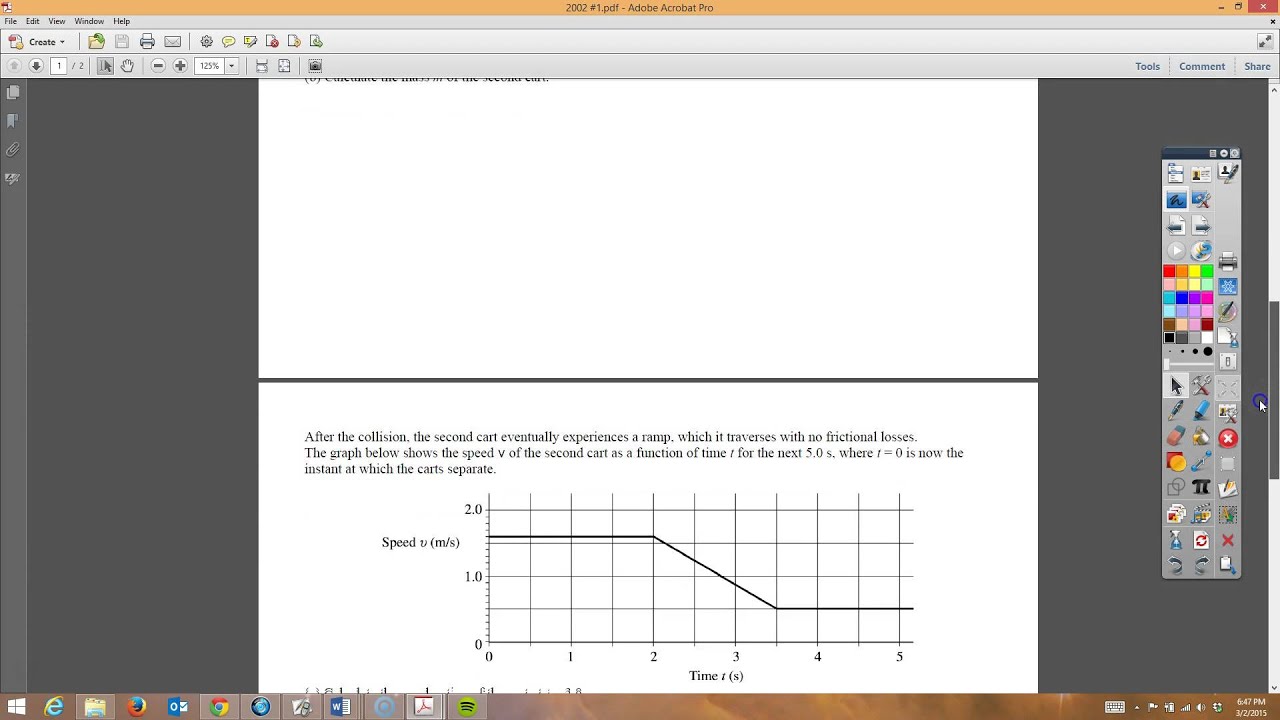
Task: Select the pi math tool in palette
Action: tap(1202, 488)
